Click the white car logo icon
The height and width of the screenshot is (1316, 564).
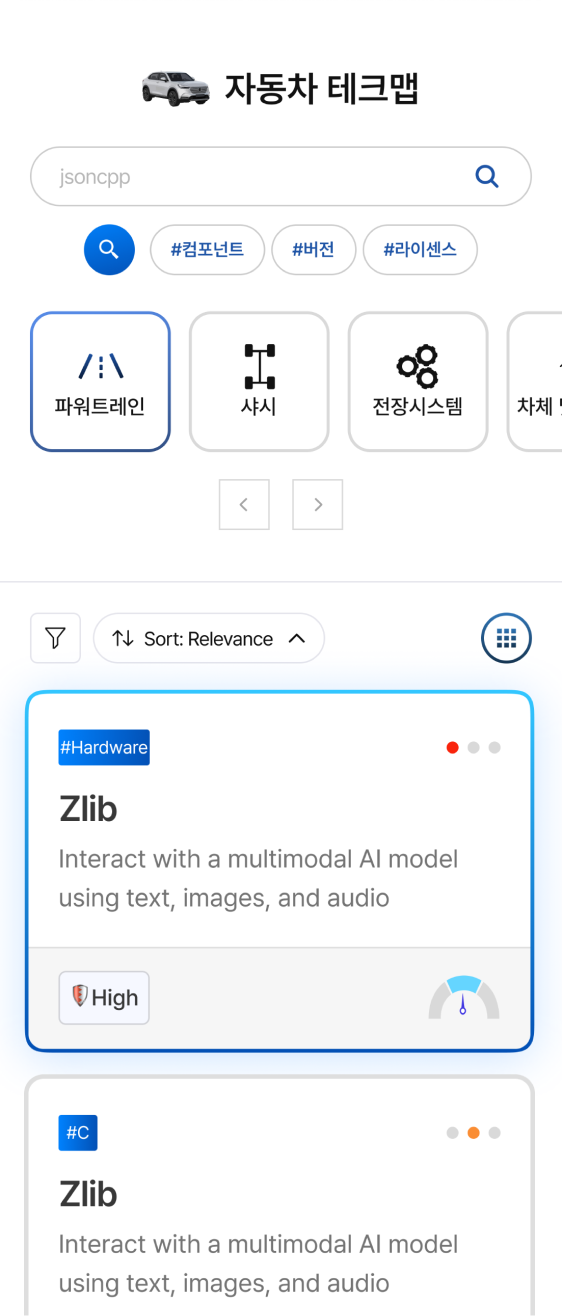pos(176,88)
